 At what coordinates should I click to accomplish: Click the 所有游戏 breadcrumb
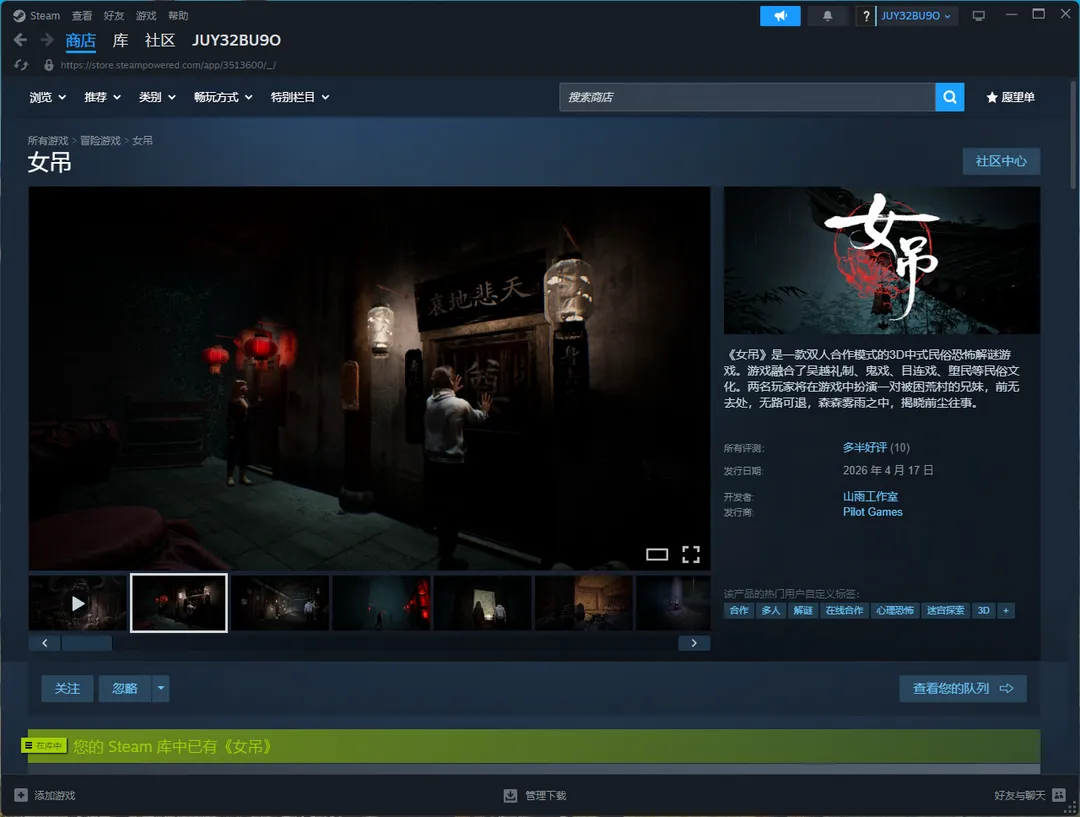click(x=48, y=141)
